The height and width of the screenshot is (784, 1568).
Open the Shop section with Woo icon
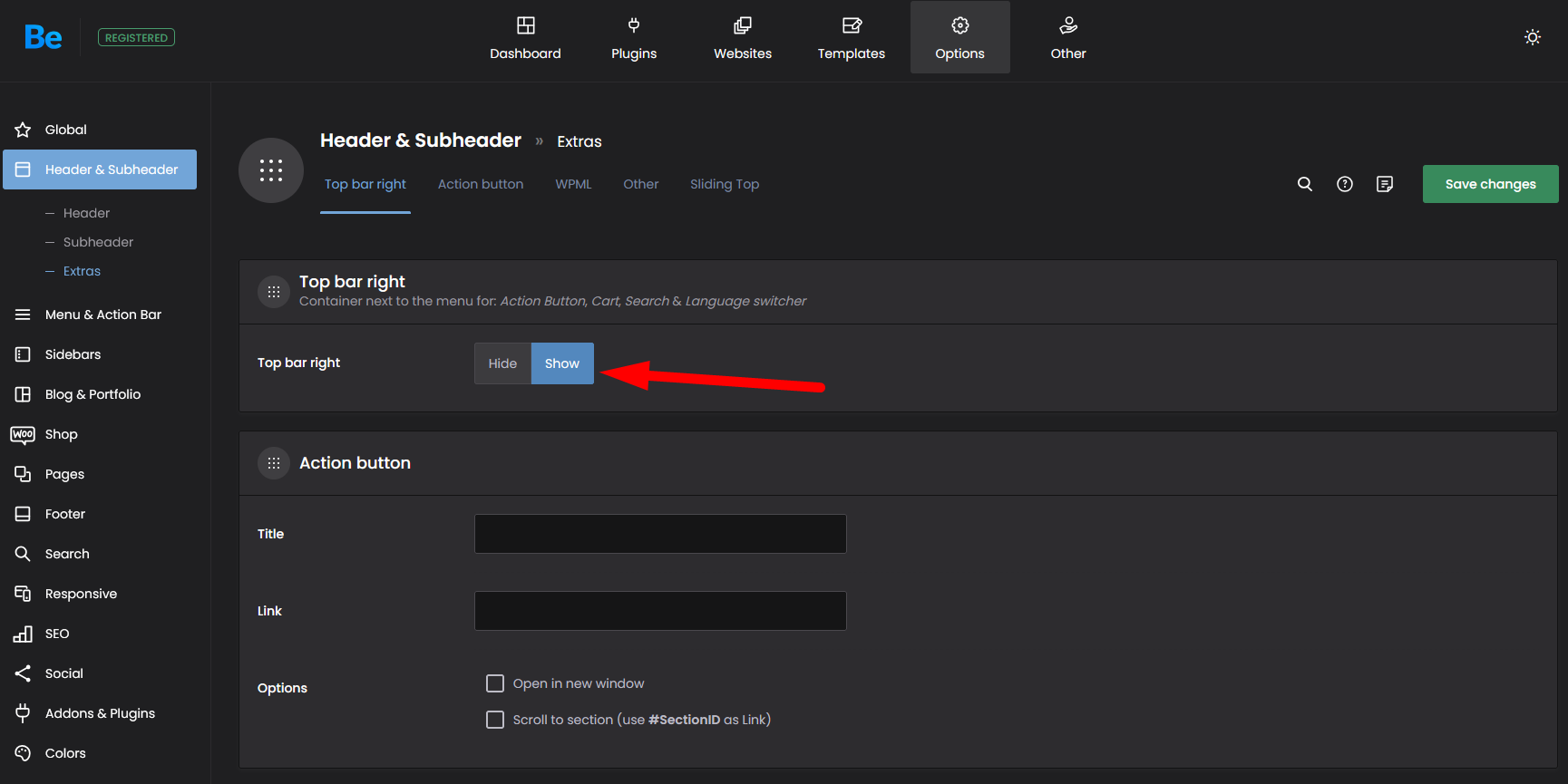pyautogui.click(x=61, y=434)
